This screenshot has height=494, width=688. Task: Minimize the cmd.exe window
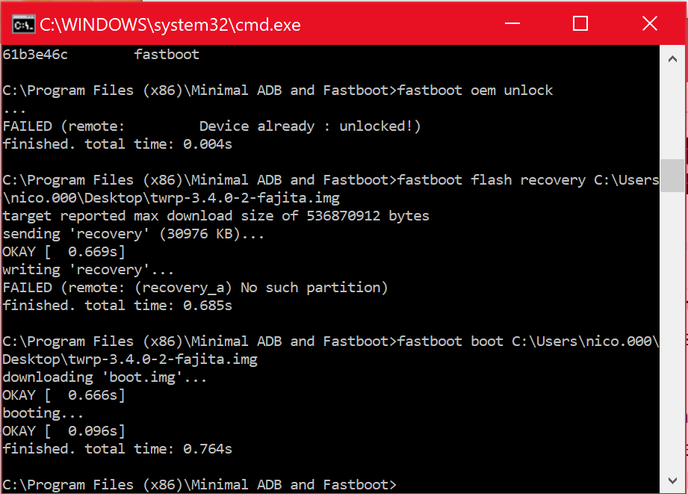[512, 23]
